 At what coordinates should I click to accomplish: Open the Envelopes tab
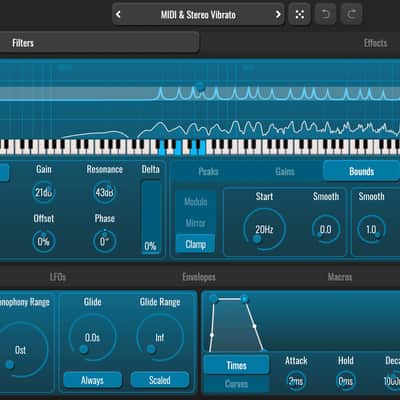pyautogui.click(x=199, y=277)
